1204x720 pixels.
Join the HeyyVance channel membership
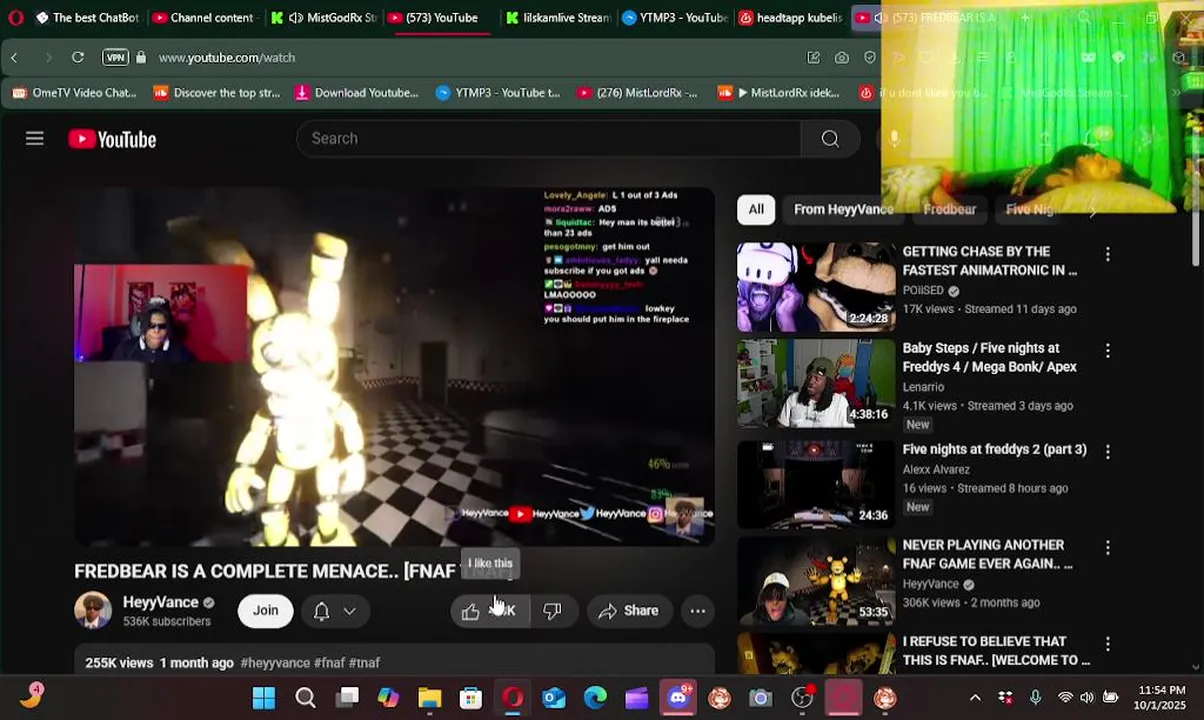pyautogui.click(x=265, y=611)
